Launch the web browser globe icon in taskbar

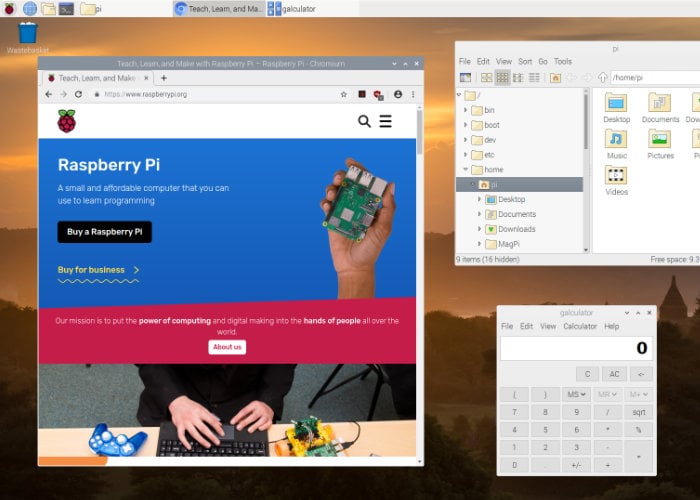pyautogui.click(x=29, y=8)
